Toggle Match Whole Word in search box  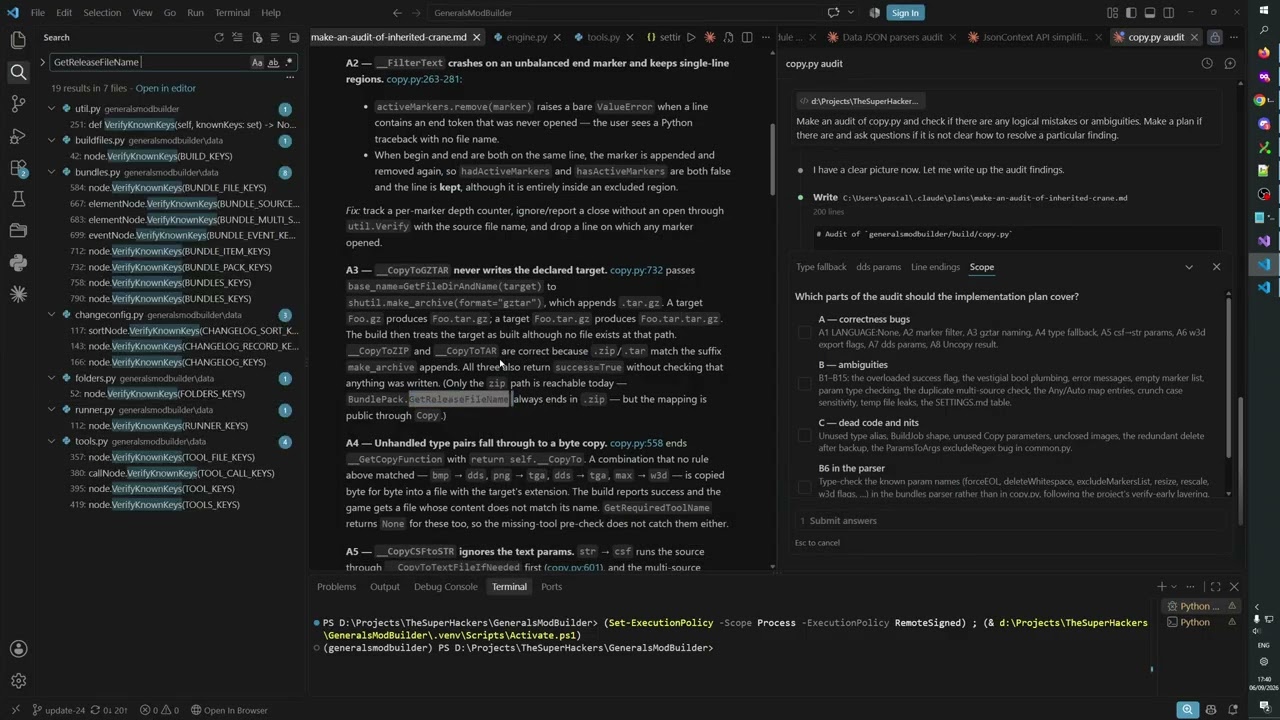pyautogui.click(x=273, y=62)
